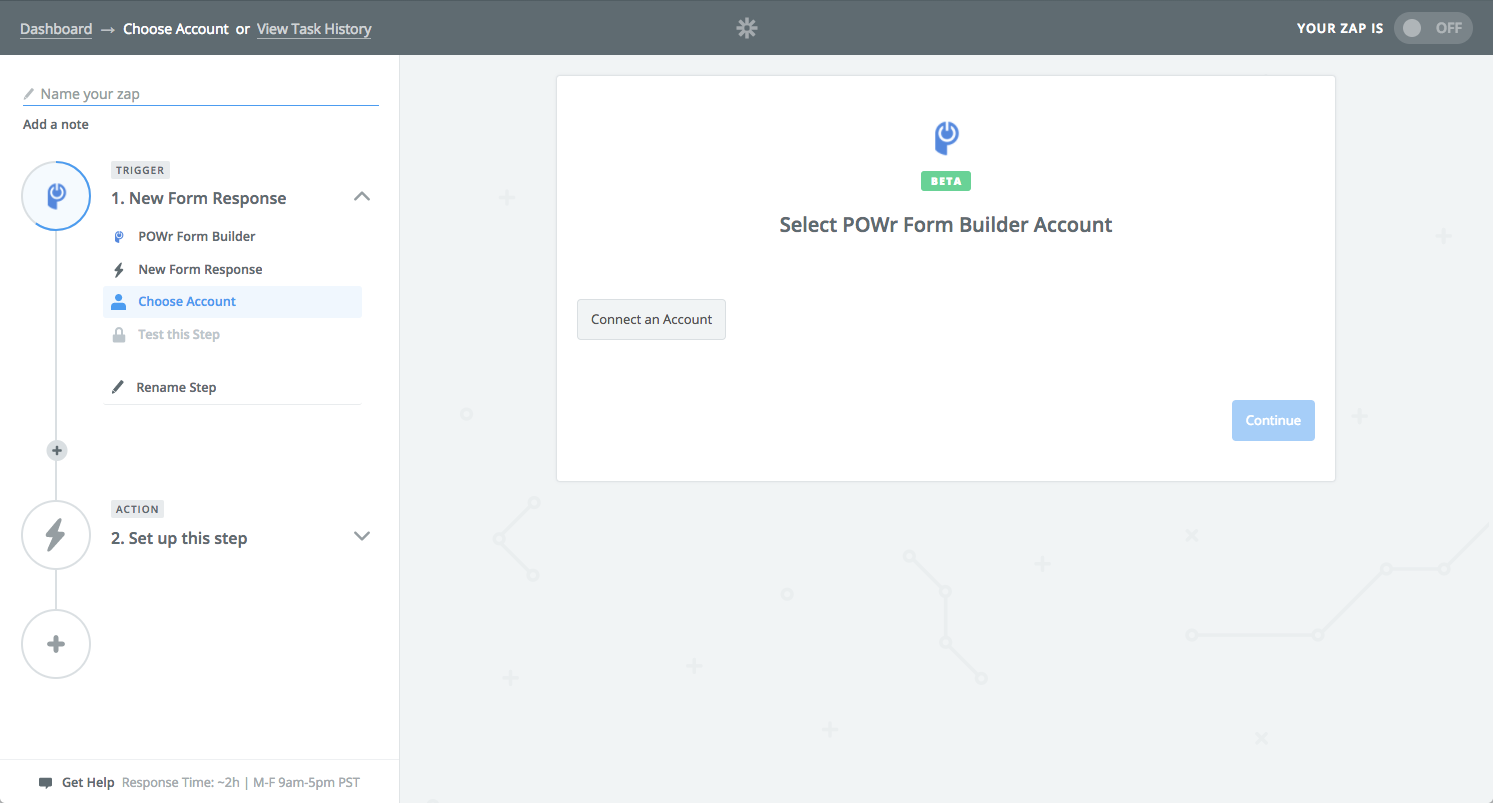Open the Dashboard link

(x=56, y=29)
